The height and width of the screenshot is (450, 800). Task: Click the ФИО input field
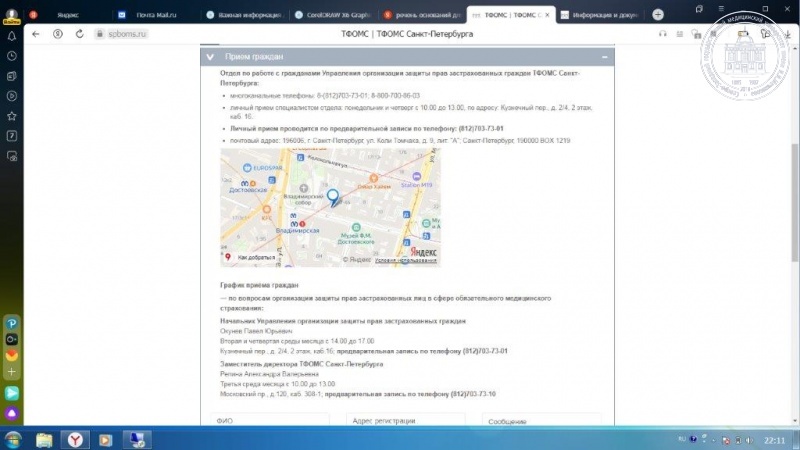[270, 421]
